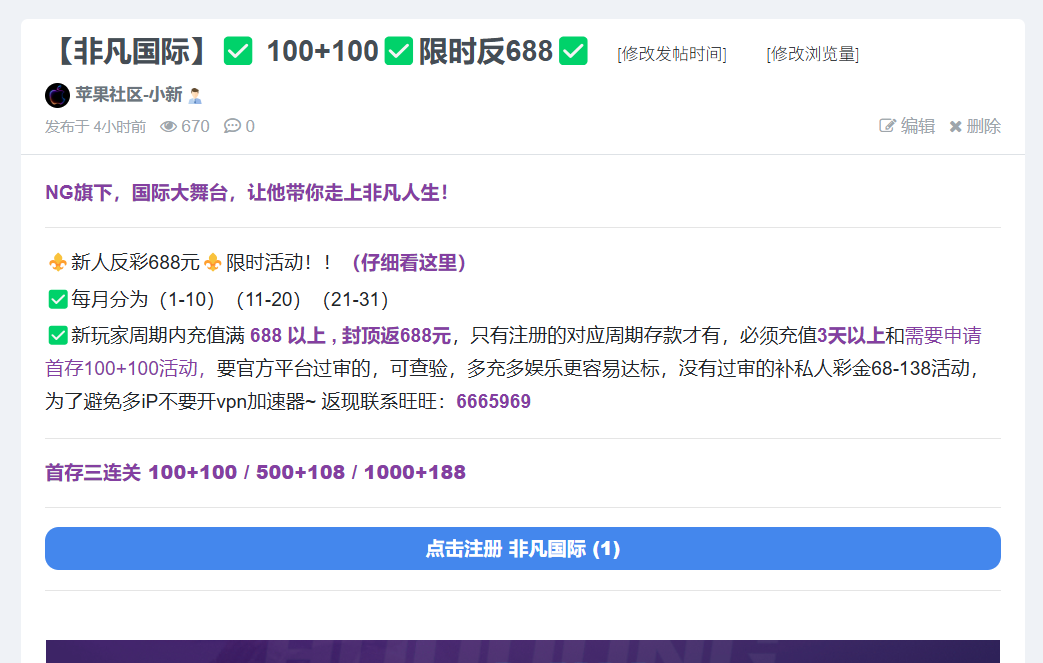The width and height of the screenshot is (1043, 663).
Task: Click the fleur-de-lis icon before 限时活动
Action: tap(212, 263)
